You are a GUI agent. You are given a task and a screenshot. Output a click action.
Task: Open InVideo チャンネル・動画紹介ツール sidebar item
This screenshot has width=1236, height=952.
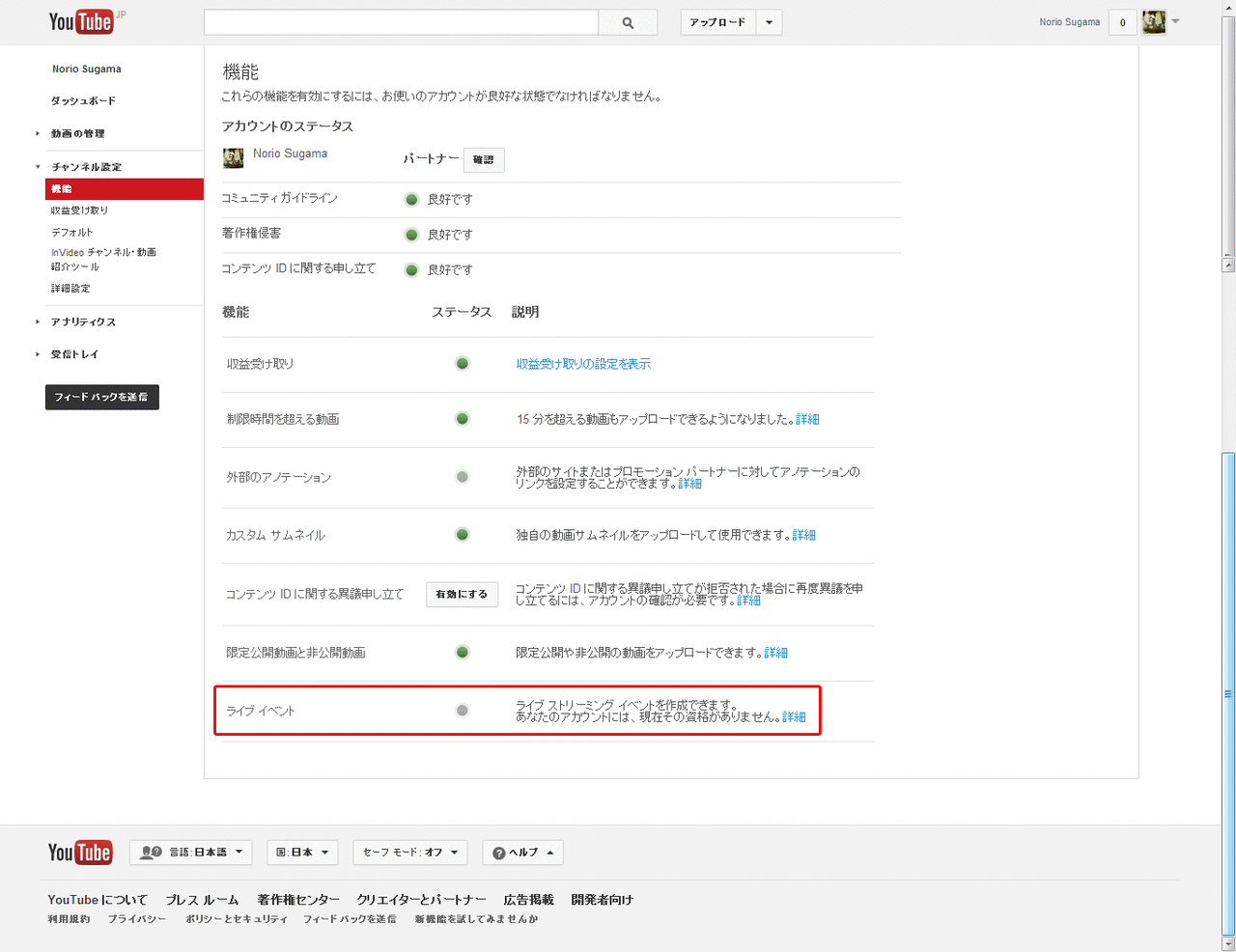[x=103, y=259]
